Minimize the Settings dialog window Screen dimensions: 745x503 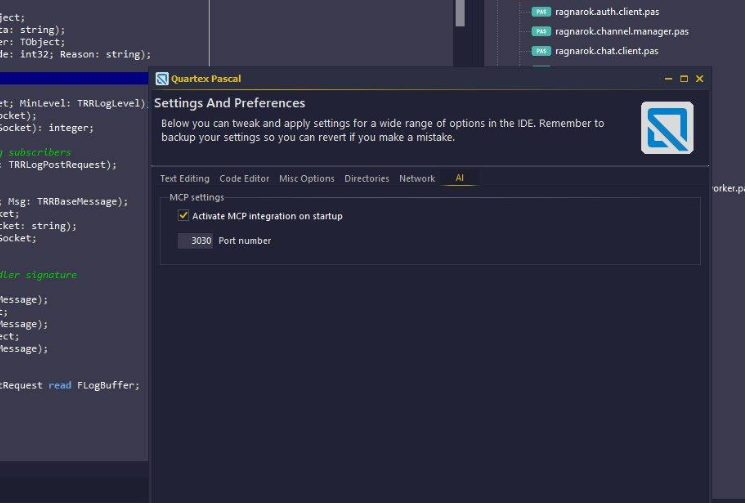[x=669, y=79]
